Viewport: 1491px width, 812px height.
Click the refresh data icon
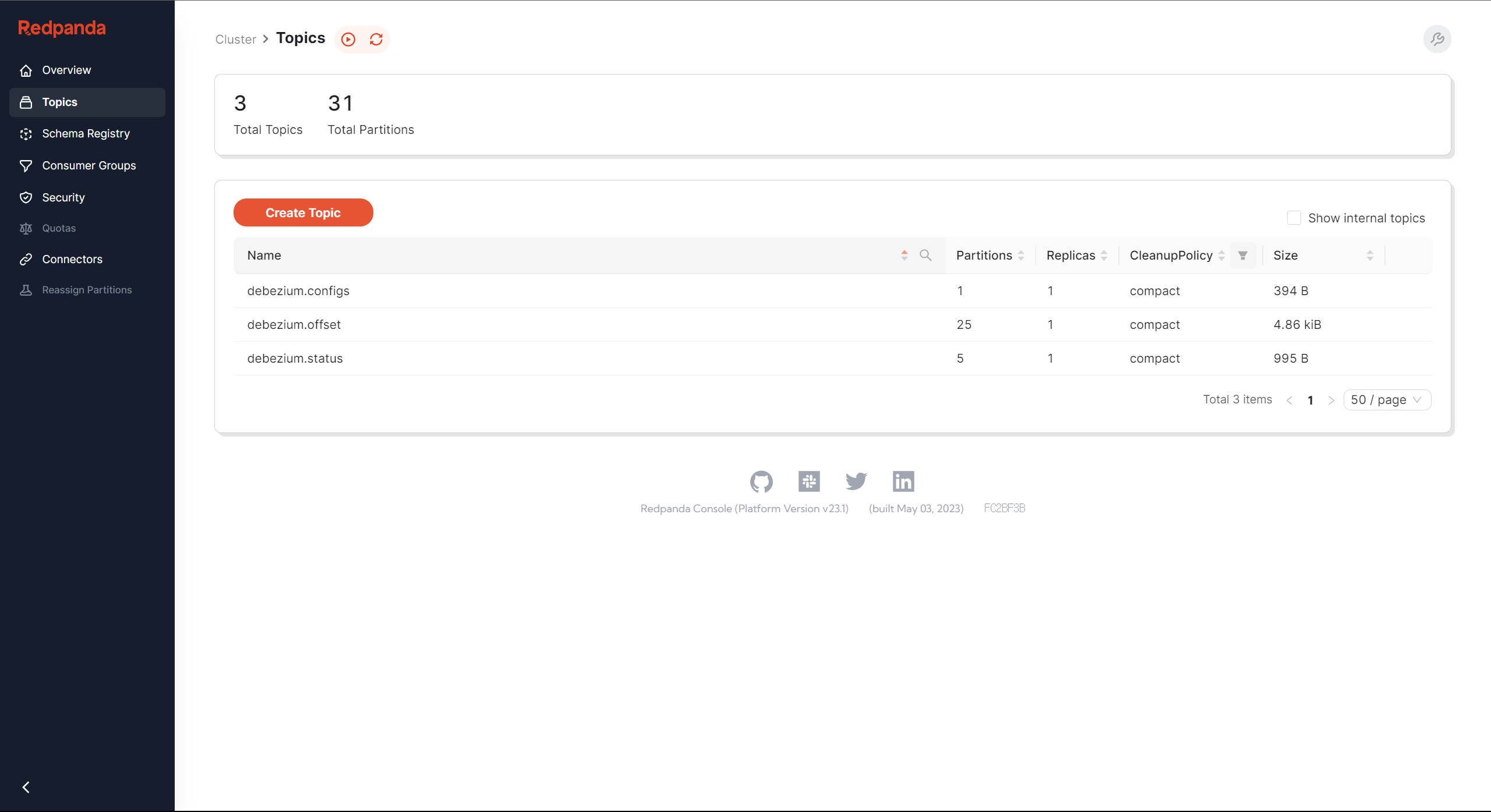pyautogui.click(x=376, y=40)
